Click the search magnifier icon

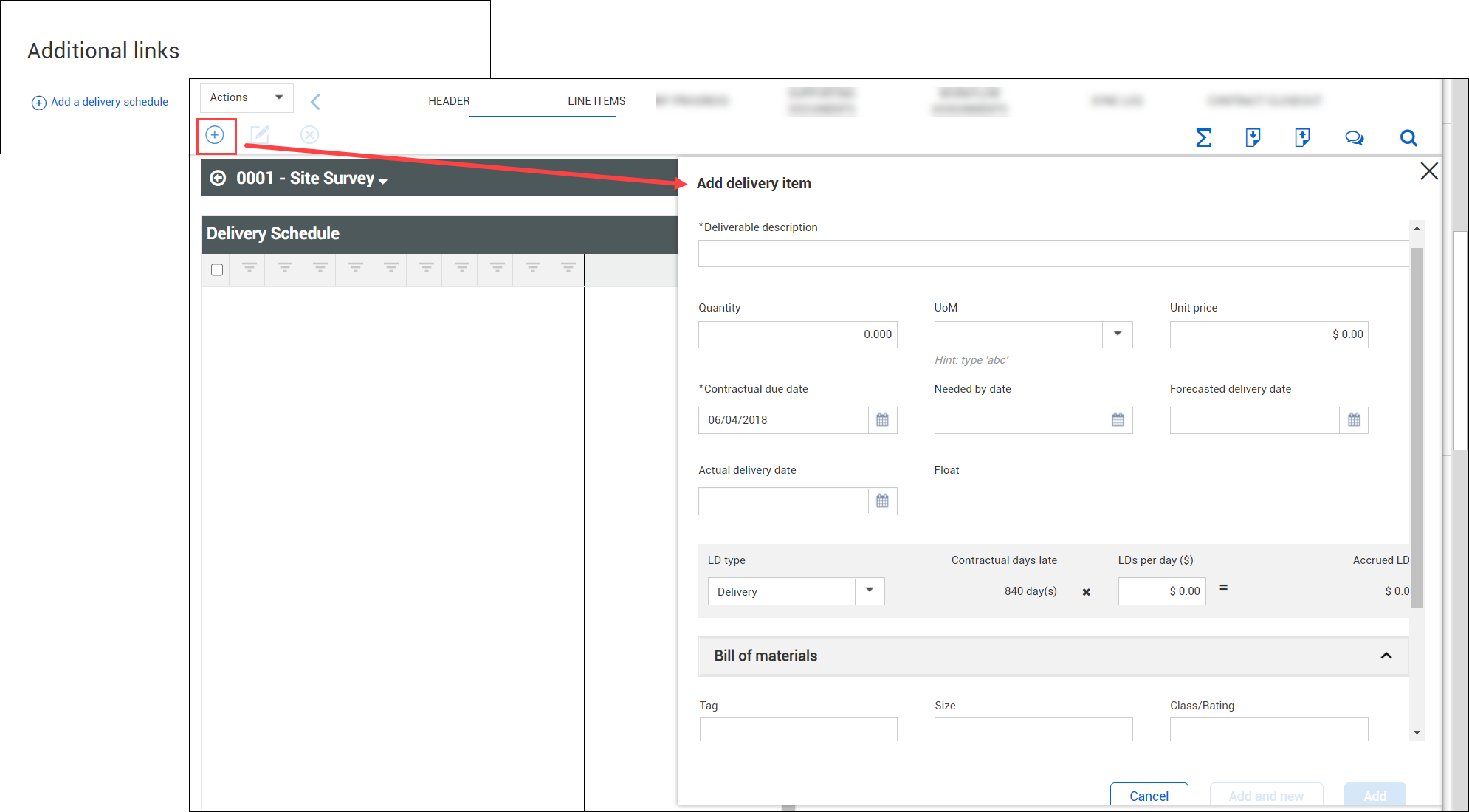pyautogui.click(x=1408, y=138)
